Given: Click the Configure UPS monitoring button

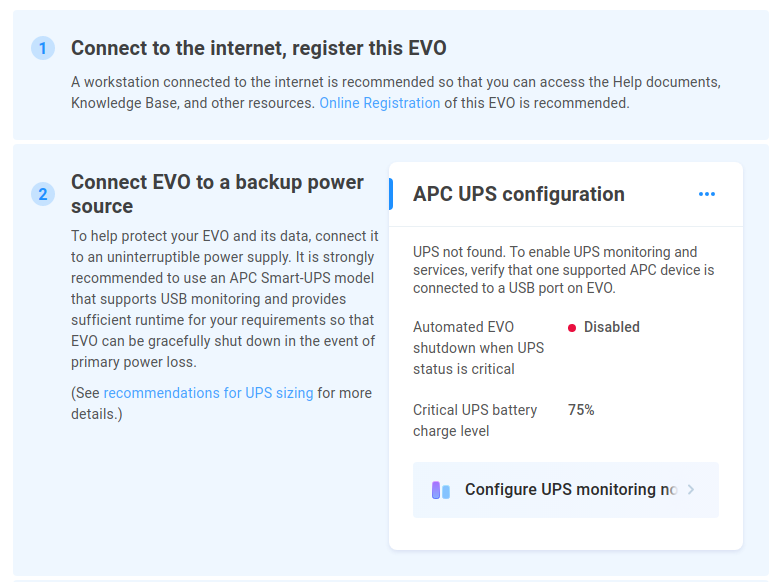Looking at the screenshot, I should tap(566, 490).
